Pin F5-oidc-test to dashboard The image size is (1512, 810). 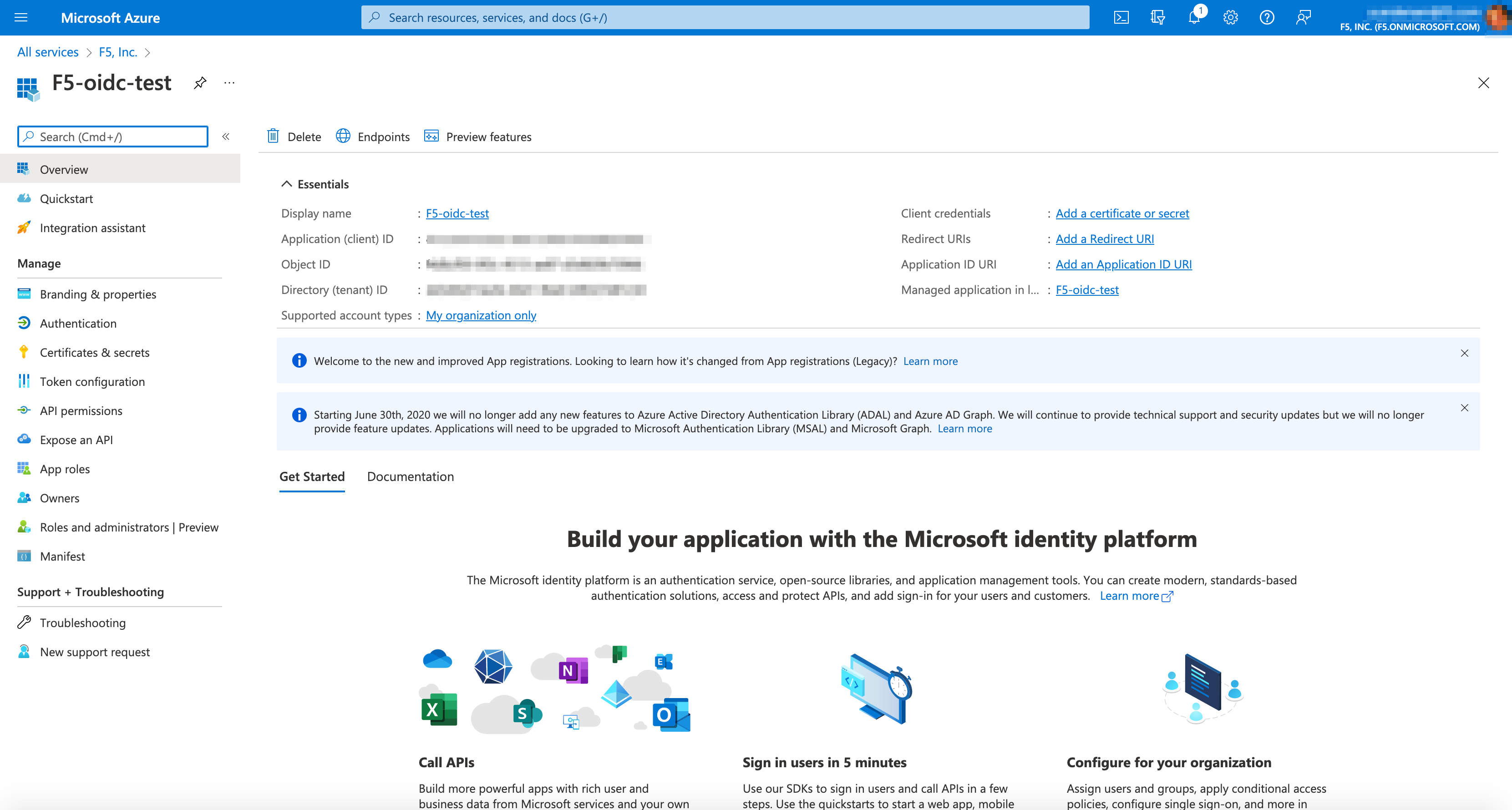point(200,83)
